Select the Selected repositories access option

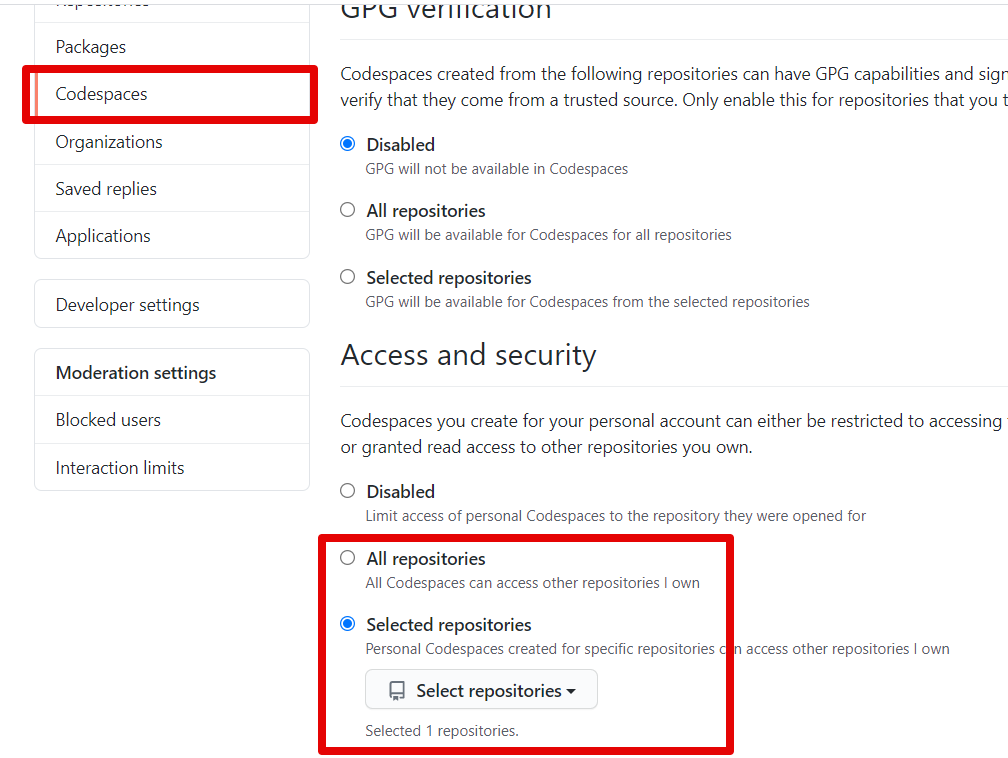pos(347,623)
